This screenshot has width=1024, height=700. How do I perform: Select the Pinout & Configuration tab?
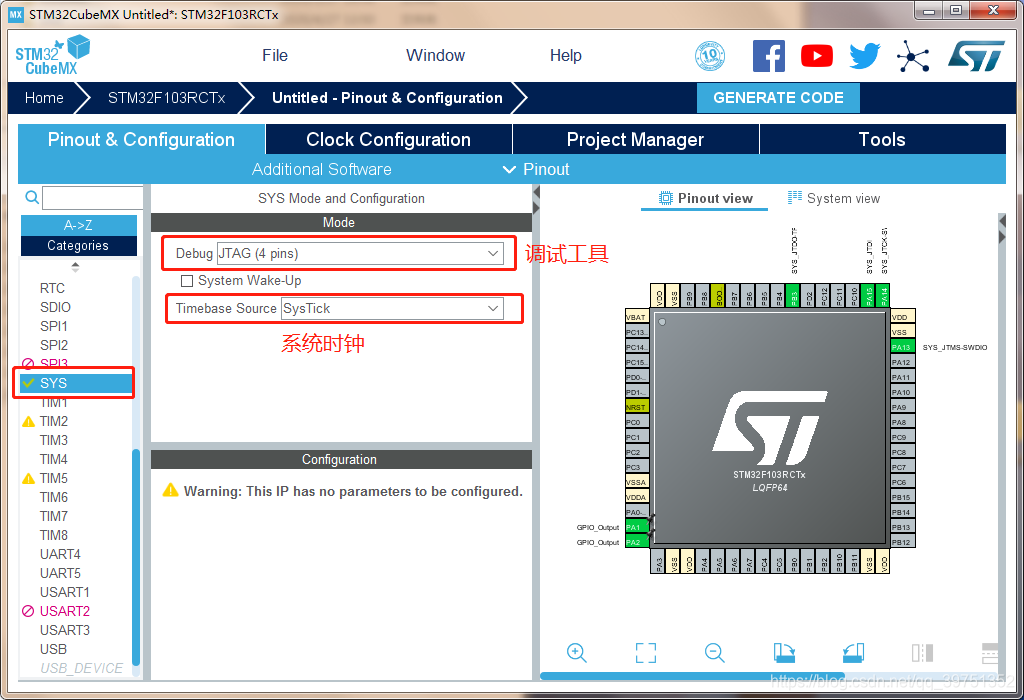(x=141, y=139)
